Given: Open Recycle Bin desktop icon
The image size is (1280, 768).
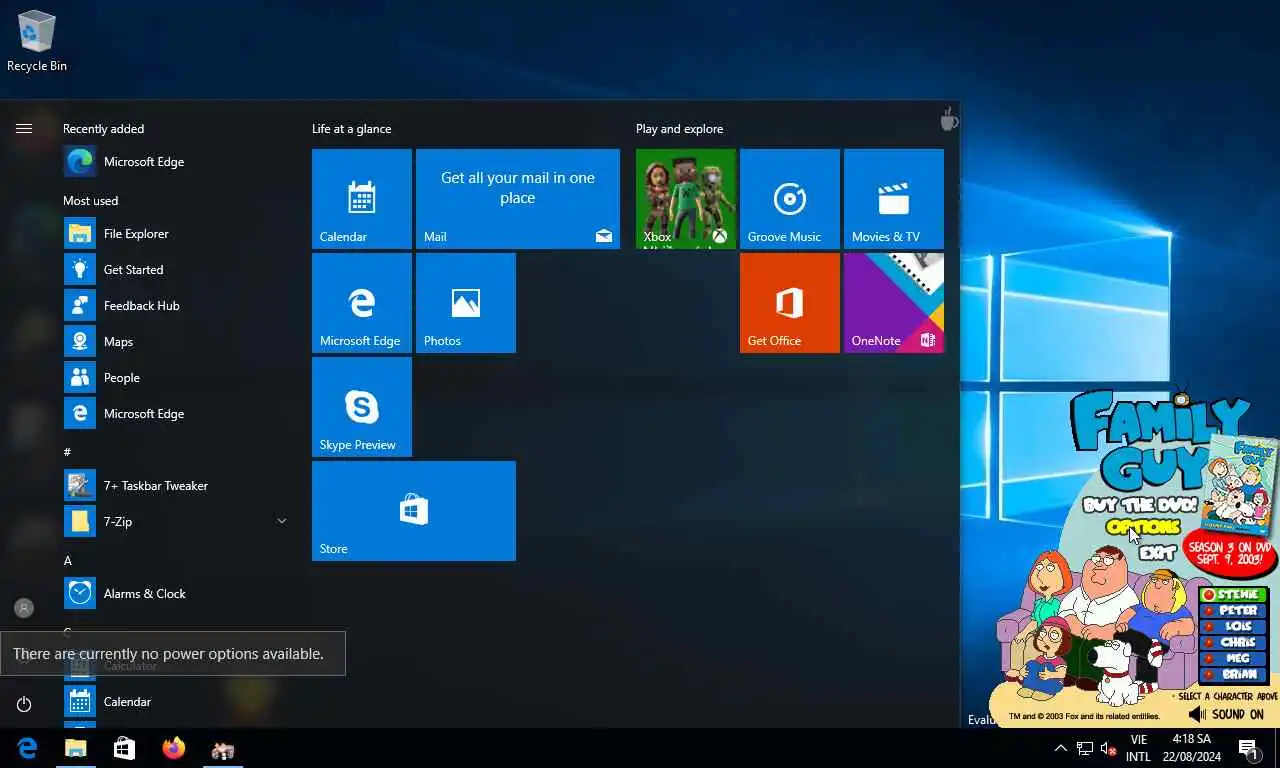Looking at the screenshot, I should coord(37,41).
